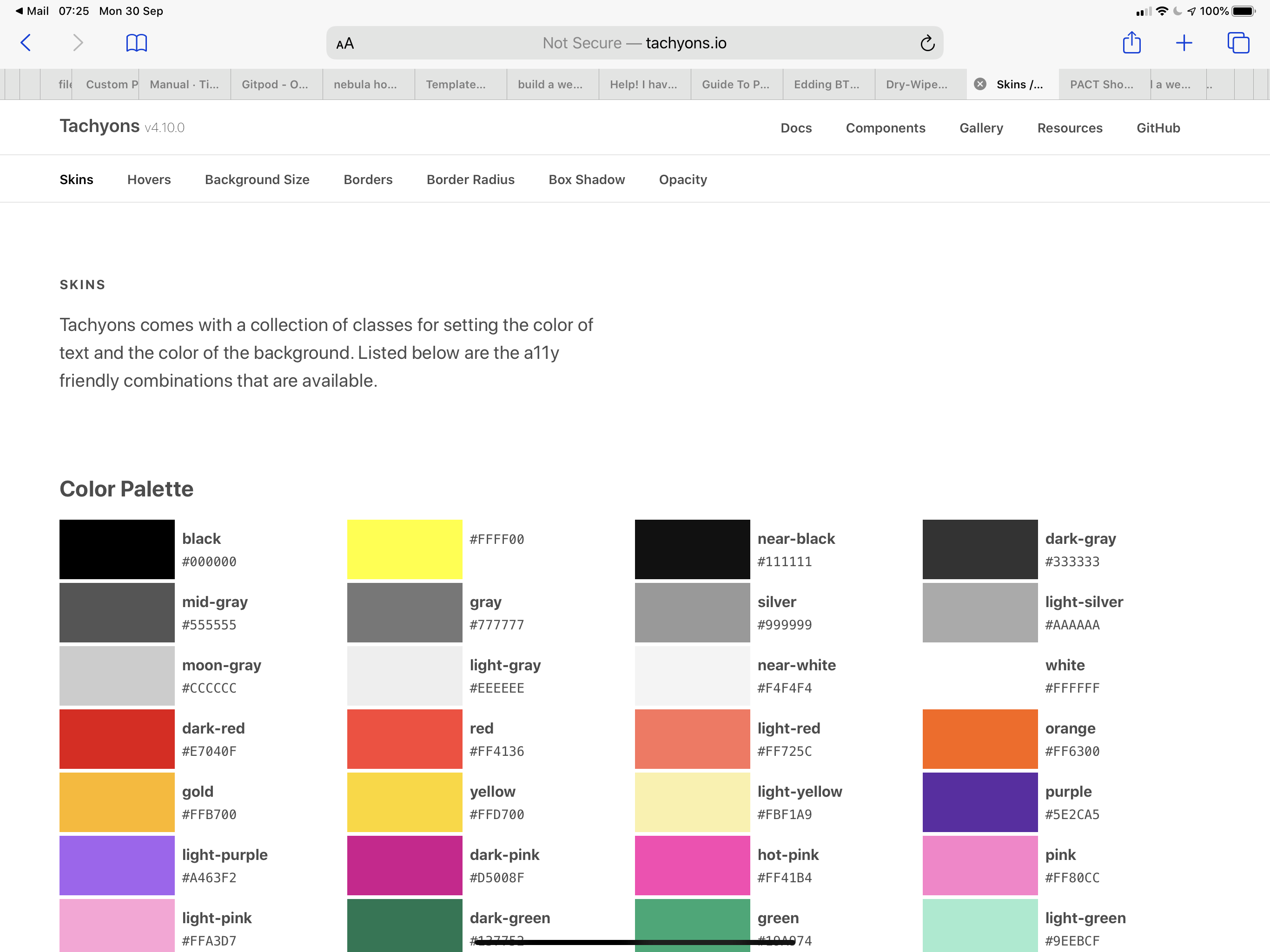
Task: Click the mid-gray #555555 swatch
Action: [x=117, y=613]
